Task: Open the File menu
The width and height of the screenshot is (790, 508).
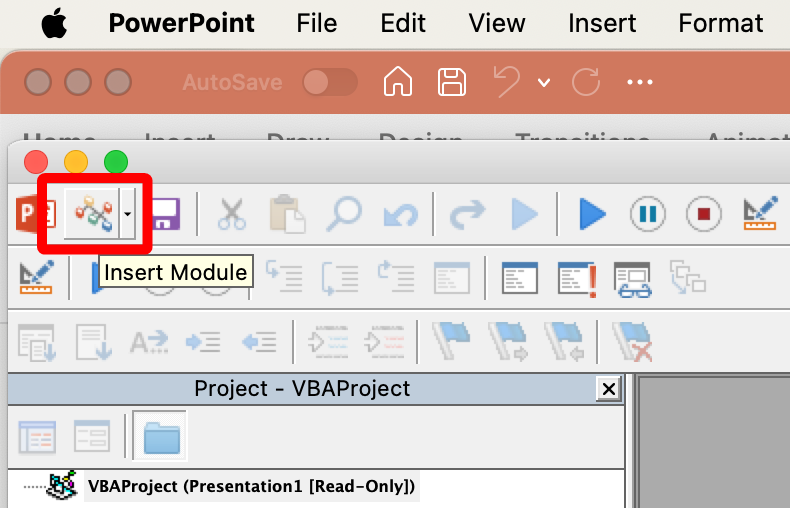Action: pos(317,23)
